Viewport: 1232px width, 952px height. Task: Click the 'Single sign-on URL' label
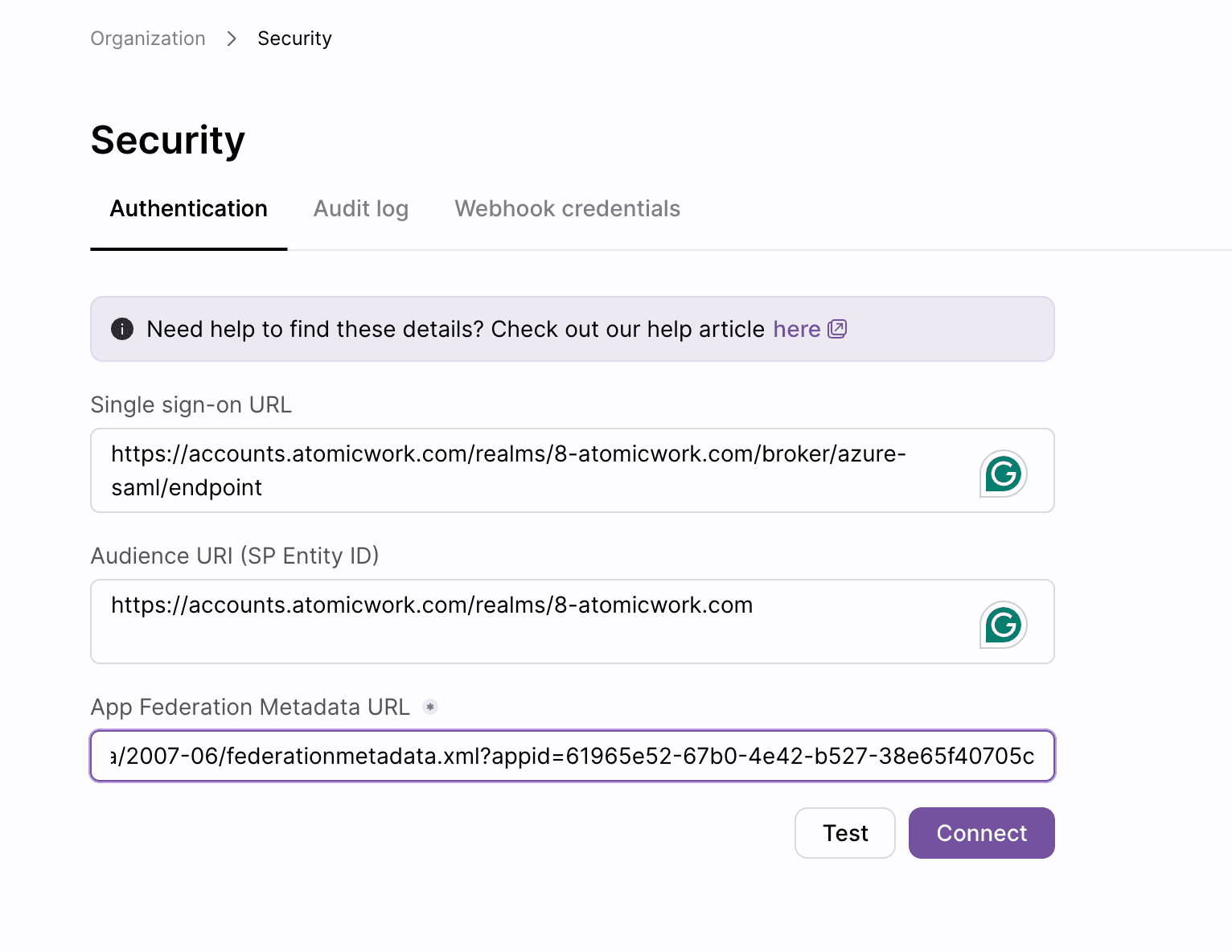tap(191, 404)
